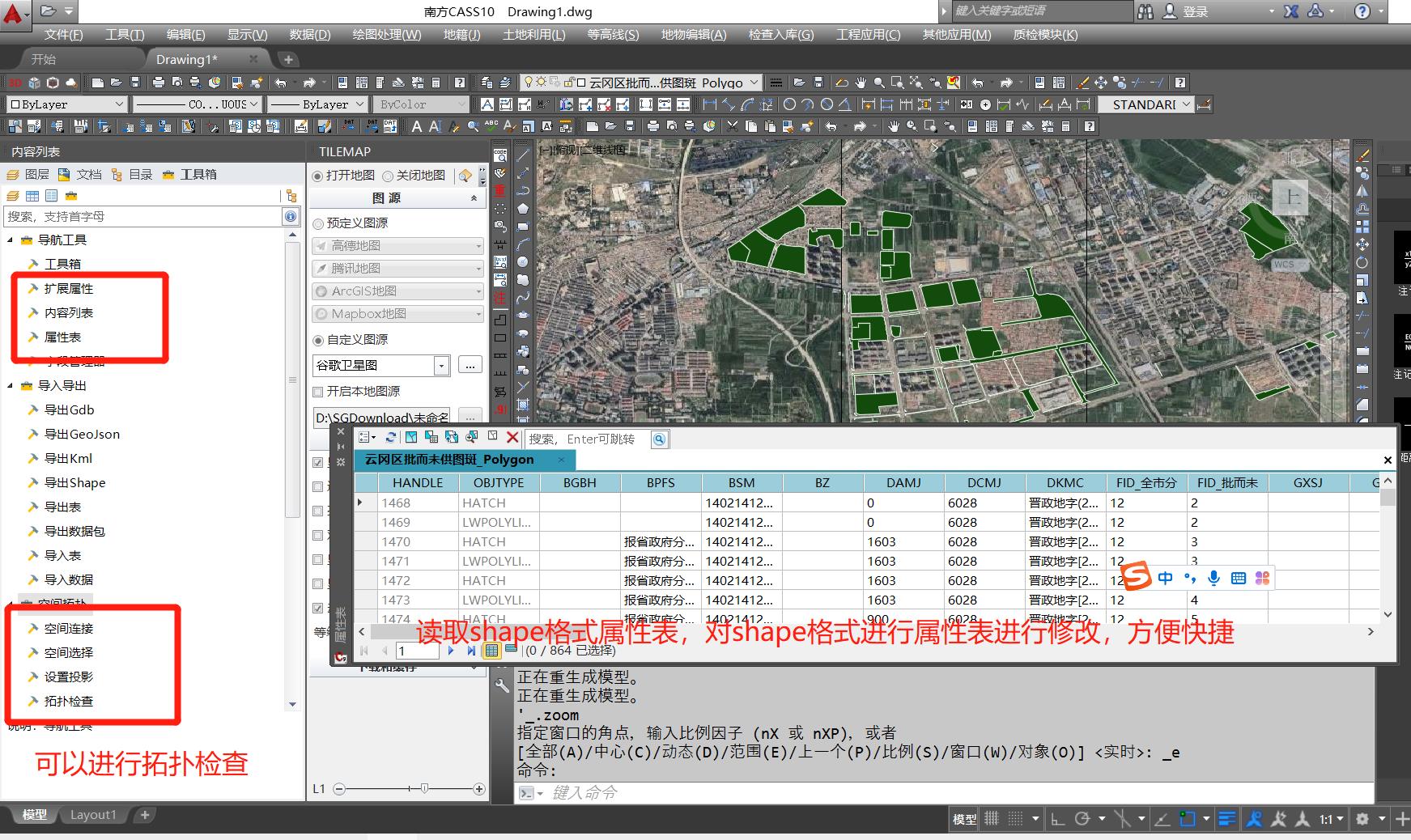Collapse the 导入导出 tree node
The image size is (1411, 840).
tap(11, 386)
